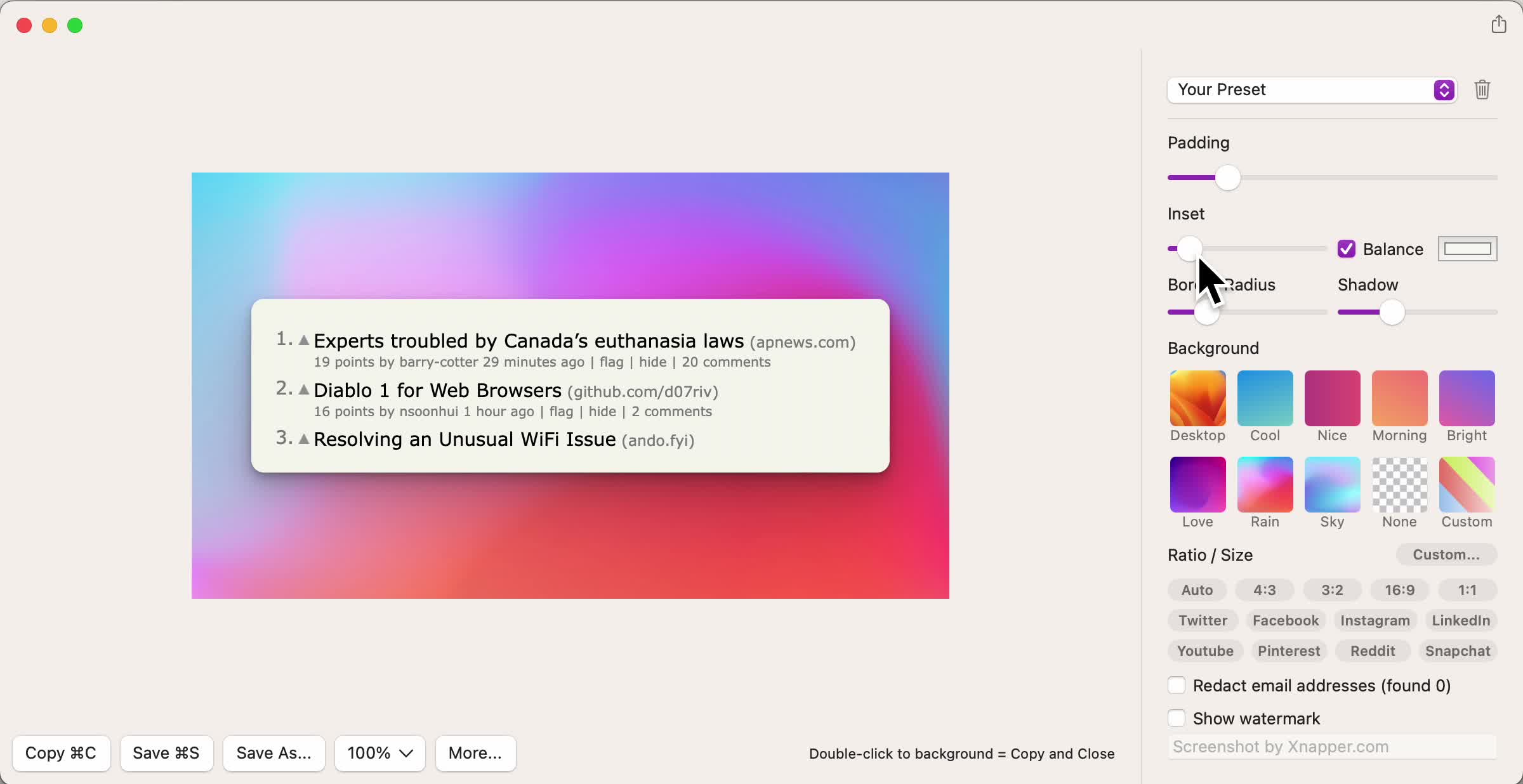Drag the Padding slider
Viewport: 1523px width, 784px height.
1227,178
